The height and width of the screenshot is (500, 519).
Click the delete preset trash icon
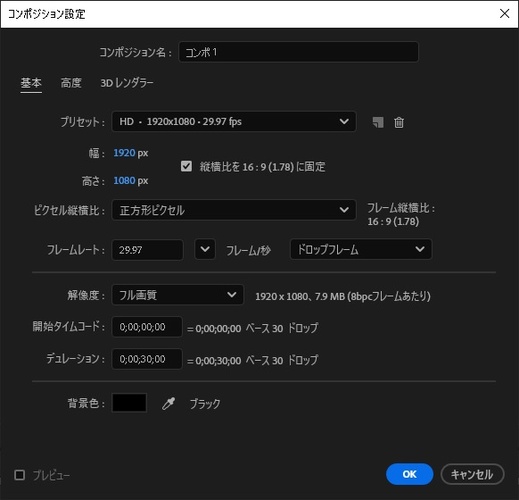pos(399,122)
